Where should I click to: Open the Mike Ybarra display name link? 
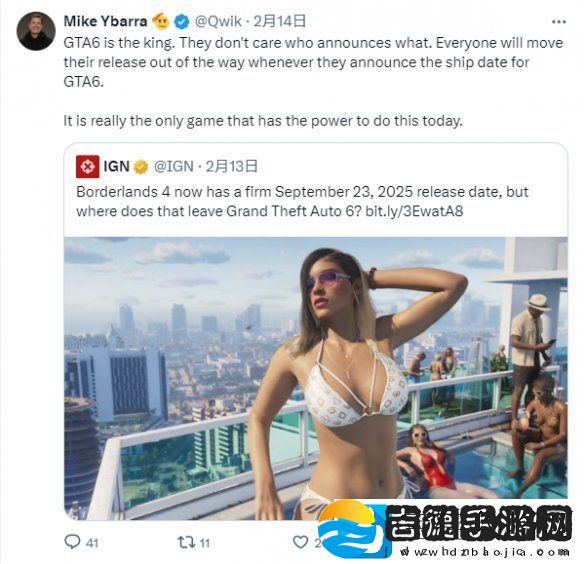105,21
